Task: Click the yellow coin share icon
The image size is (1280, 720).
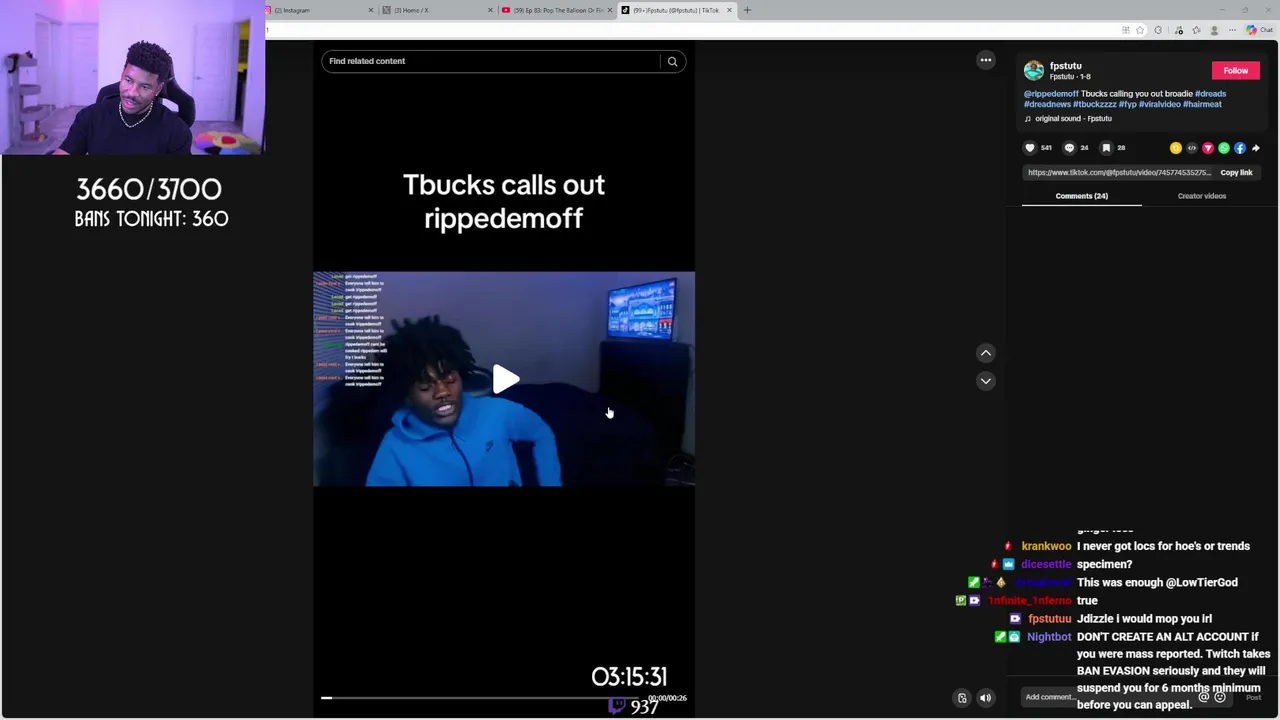Action: pyautogui.click(x=1176, y=148)
